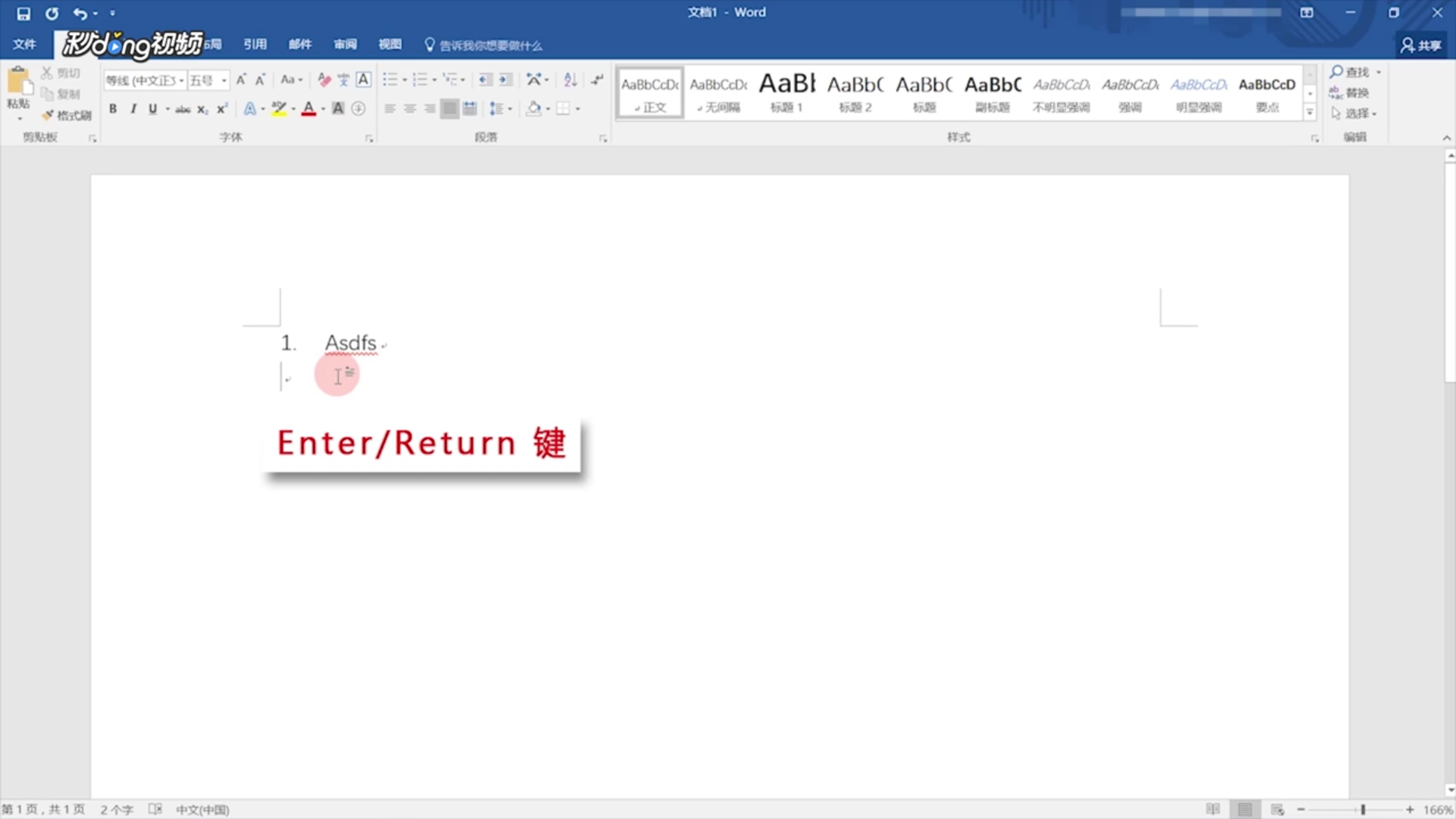Toggle italic formatting
The image size is (1456, 819).
(133, 108)
